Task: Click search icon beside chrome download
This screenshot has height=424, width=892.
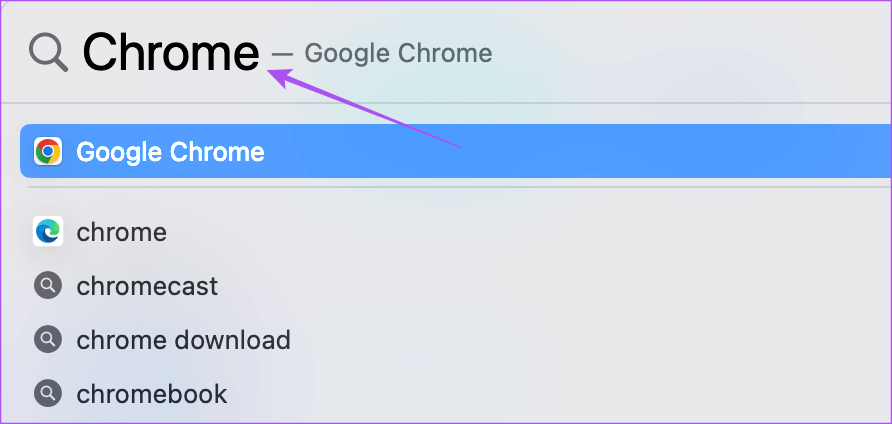Action: coord(47,340)
